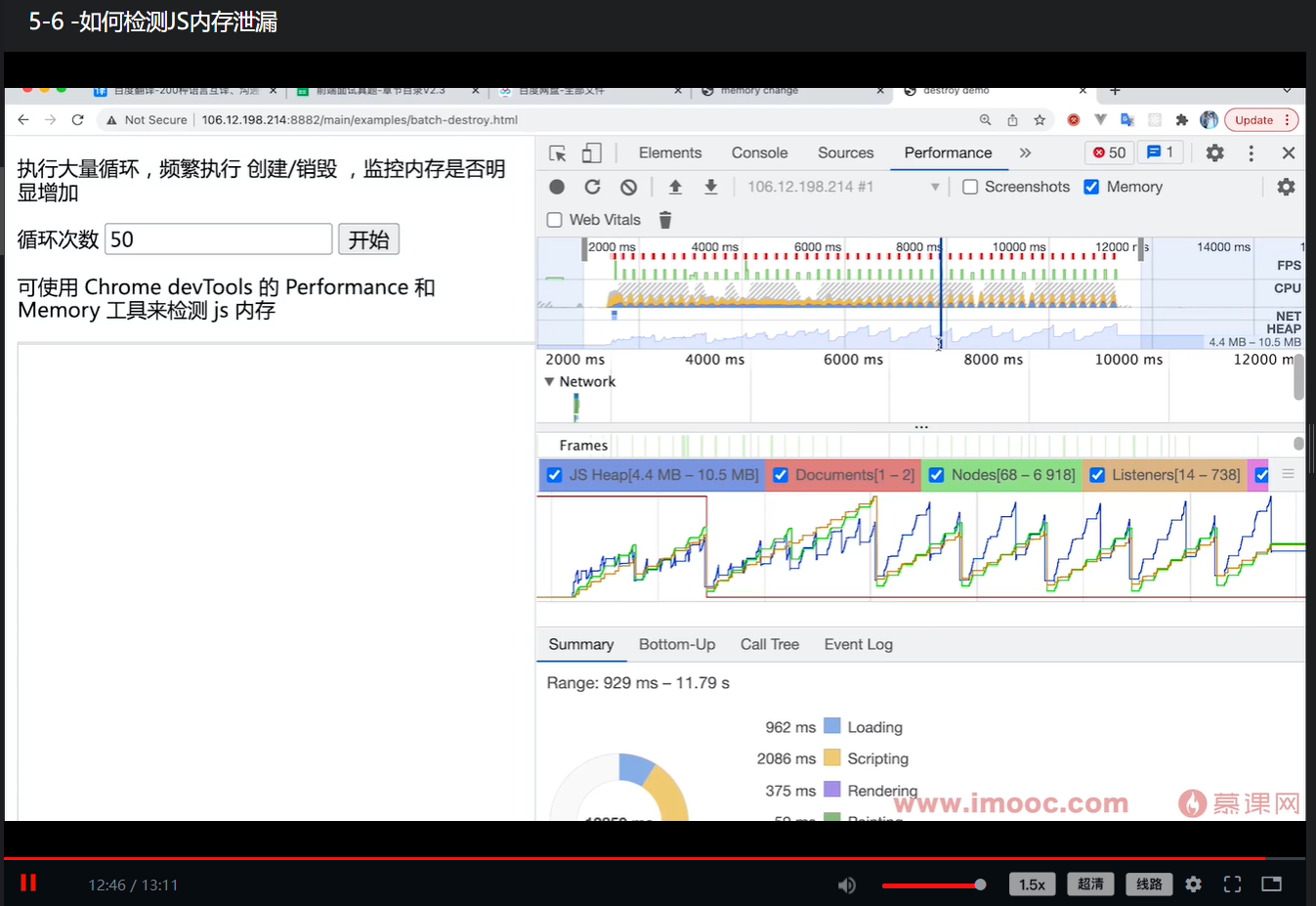The width and height of the screenshot is (1316, 906).
Task: Open the Elements tab
Action: 670,153
